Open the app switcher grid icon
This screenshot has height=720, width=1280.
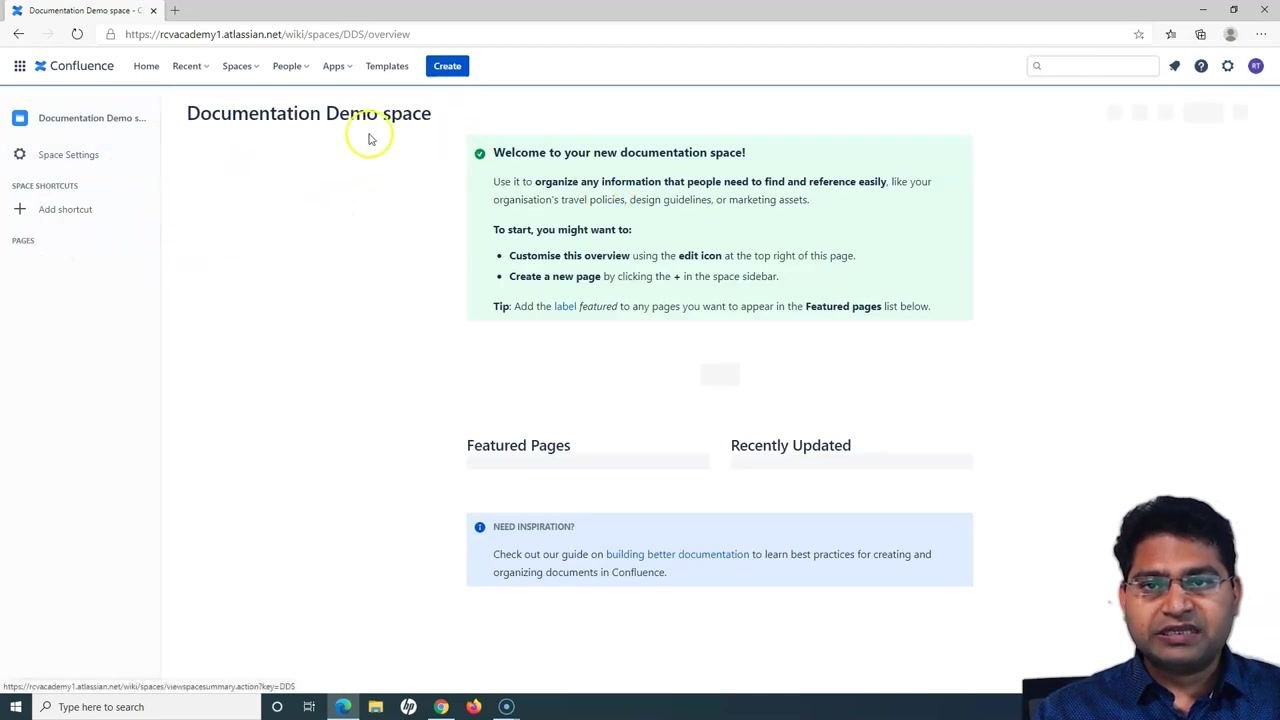pyautogui.click(x=20, y=66)
